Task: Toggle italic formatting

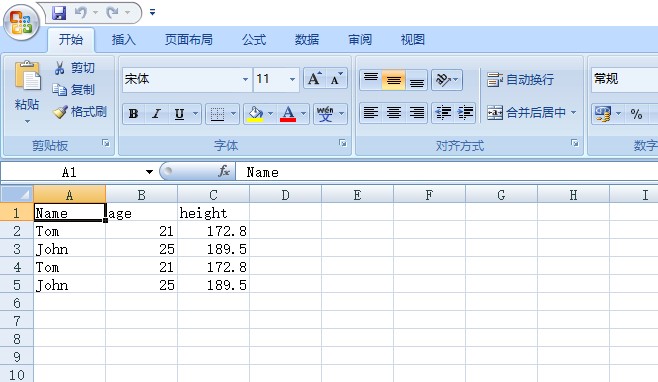Action: point(156,113)
